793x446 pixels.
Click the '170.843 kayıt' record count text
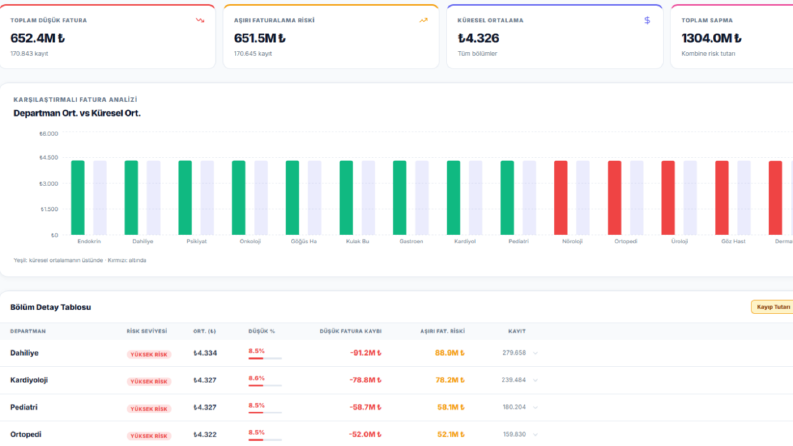pos(29,54)
